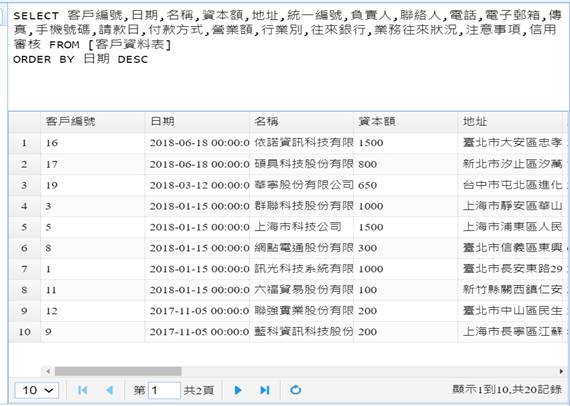The image size is (570, 406).
Task: Click address 臺北市長安東路29 cell
Action: tap(510, 269)
